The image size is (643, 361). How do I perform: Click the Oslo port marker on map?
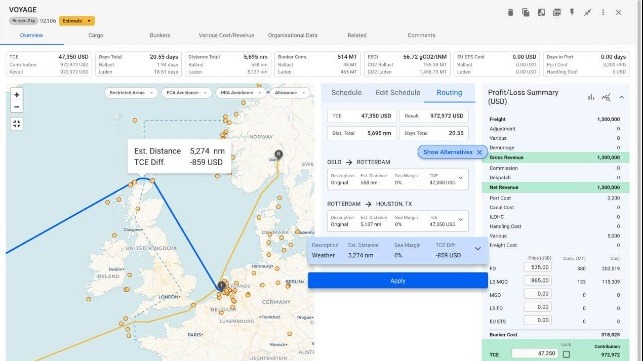[x=278, y=154]
